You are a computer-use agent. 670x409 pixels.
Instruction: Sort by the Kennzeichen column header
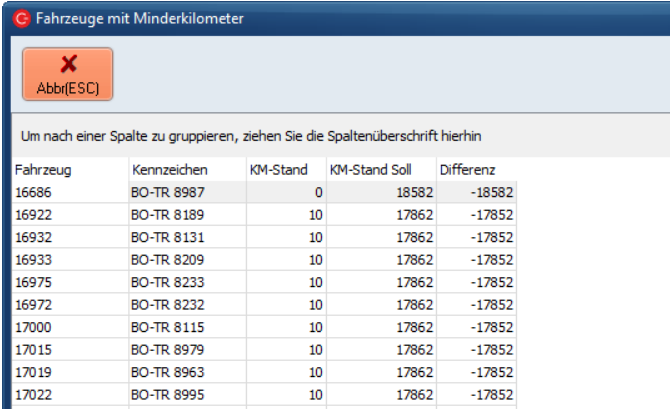pos(185,170)
